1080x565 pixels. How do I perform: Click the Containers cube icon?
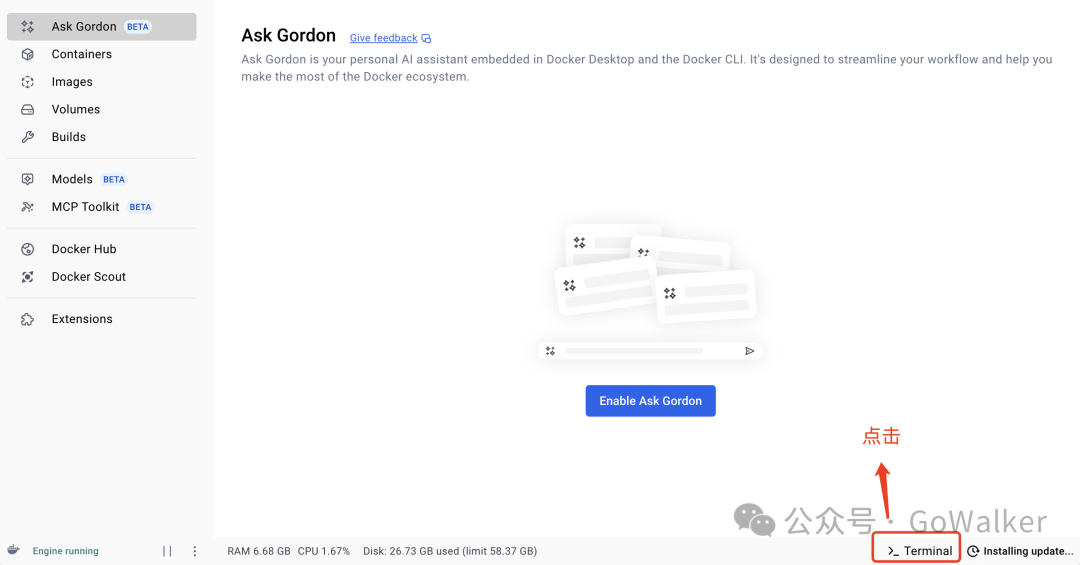click(x=28, y=54)
